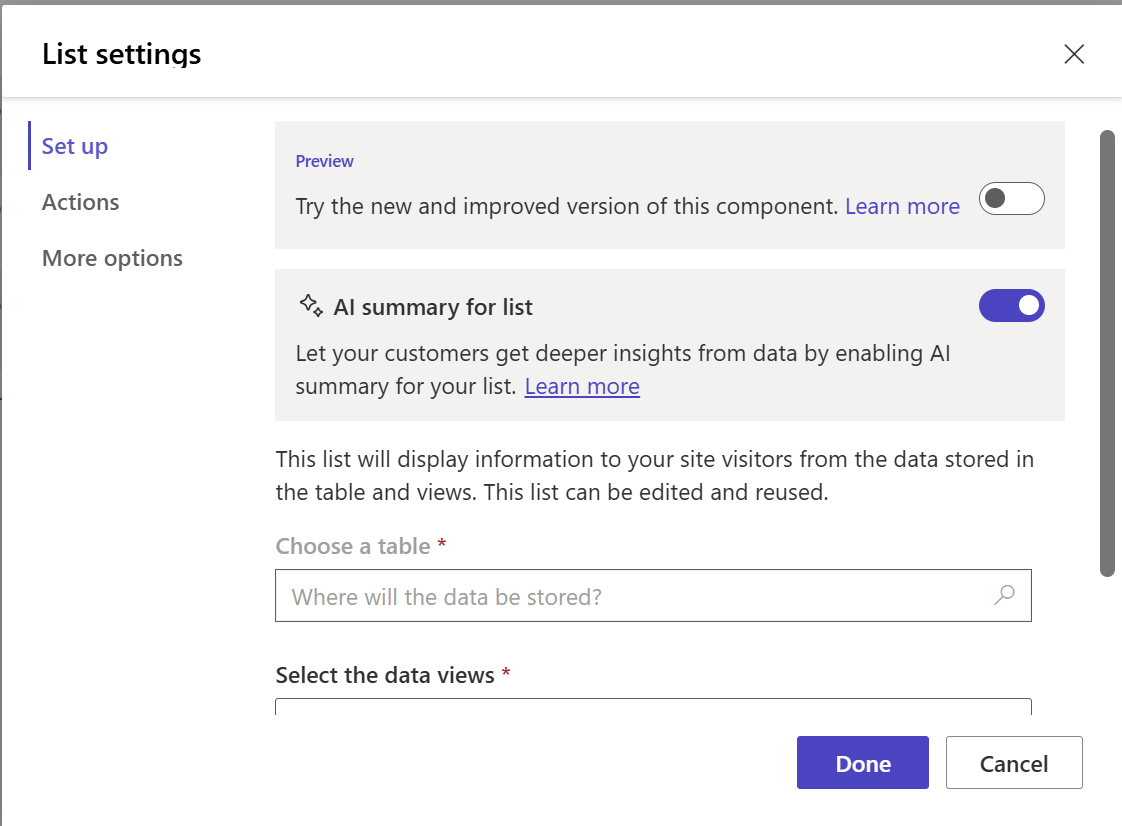Cancel the list settings changes
The width and height of the screenshot is (1122, 826).
(x=1013, y=764)
